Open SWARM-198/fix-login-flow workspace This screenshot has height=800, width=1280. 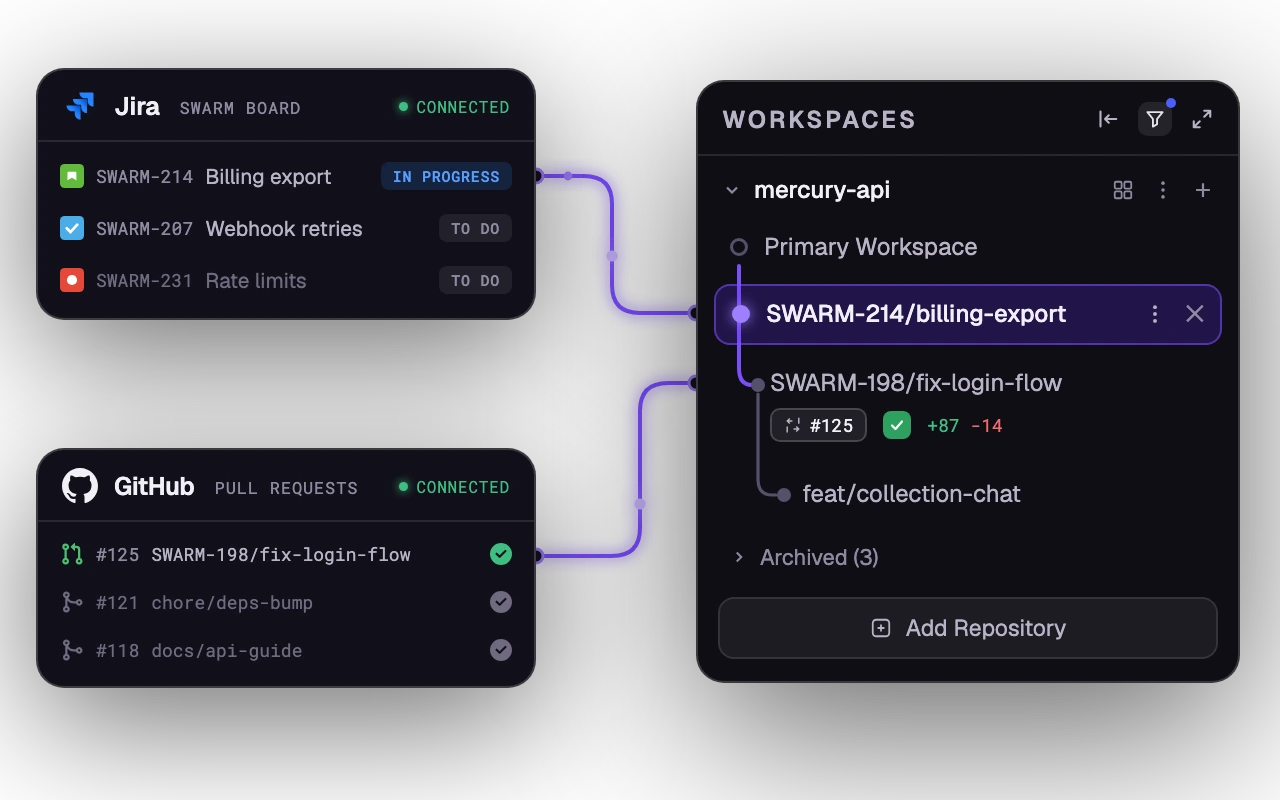(916, 383)
